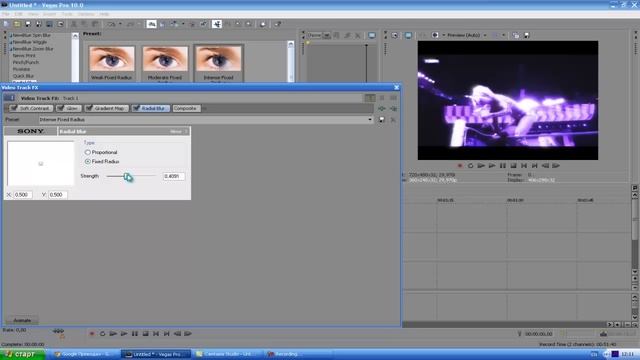Click Remove Selected Plug-In icon in FX chain
The height and width of the screenshot is (360, 640).
[393, 109]
